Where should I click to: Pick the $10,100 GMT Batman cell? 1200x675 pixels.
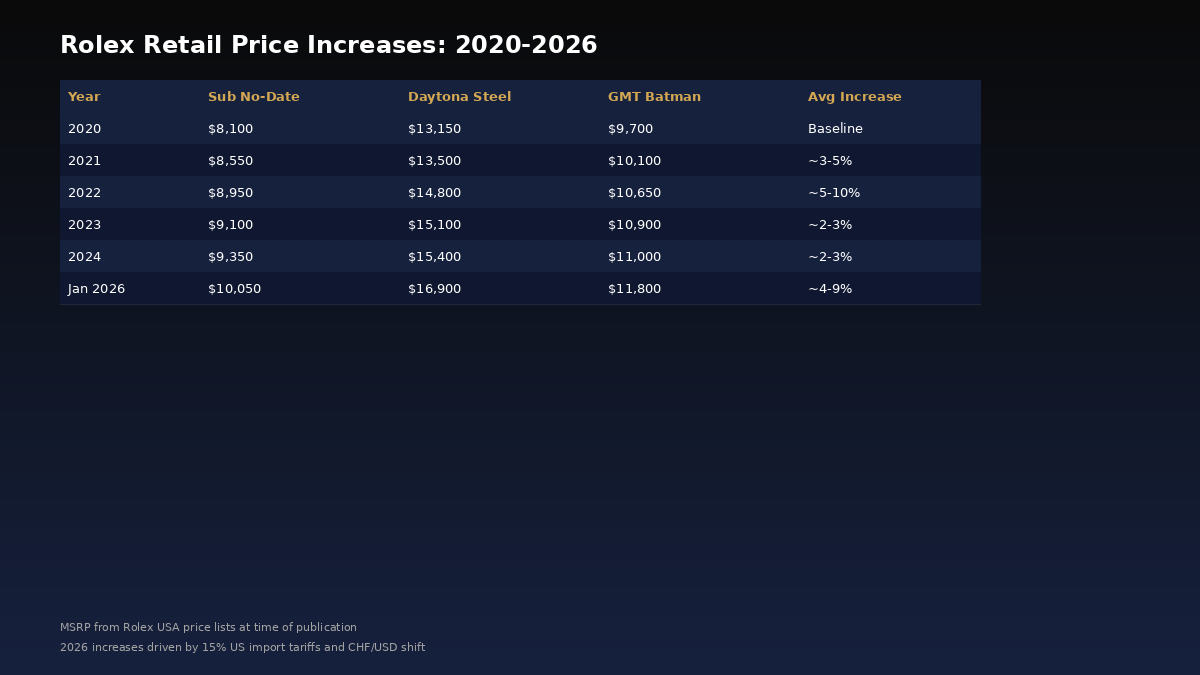coord(634,161)
